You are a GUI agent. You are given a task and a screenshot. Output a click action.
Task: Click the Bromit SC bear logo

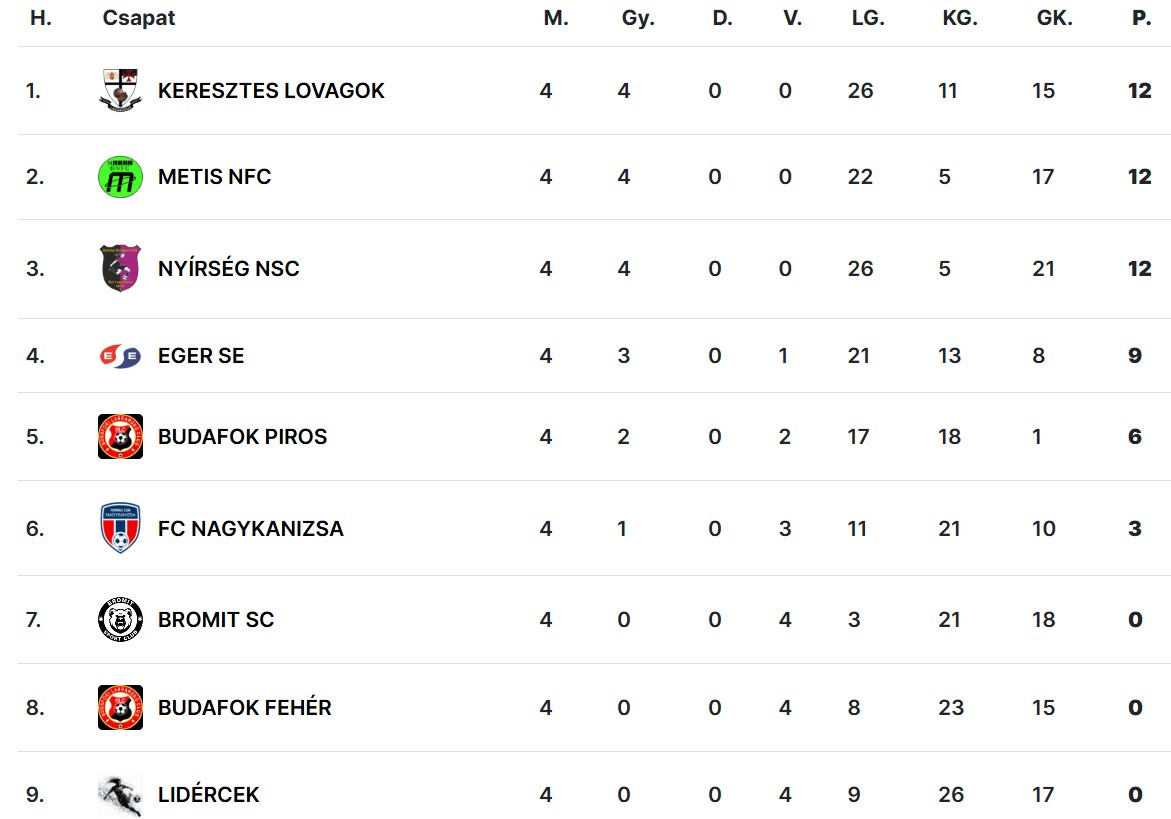[120, 620]
